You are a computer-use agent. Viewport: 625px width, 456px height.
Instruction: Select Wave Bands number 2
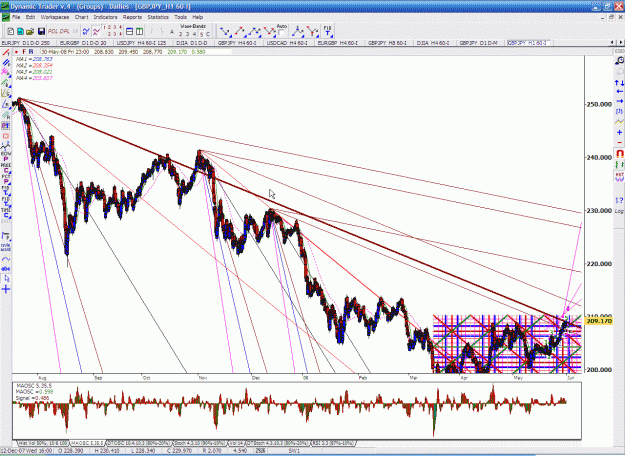click(x=181, y=34)
